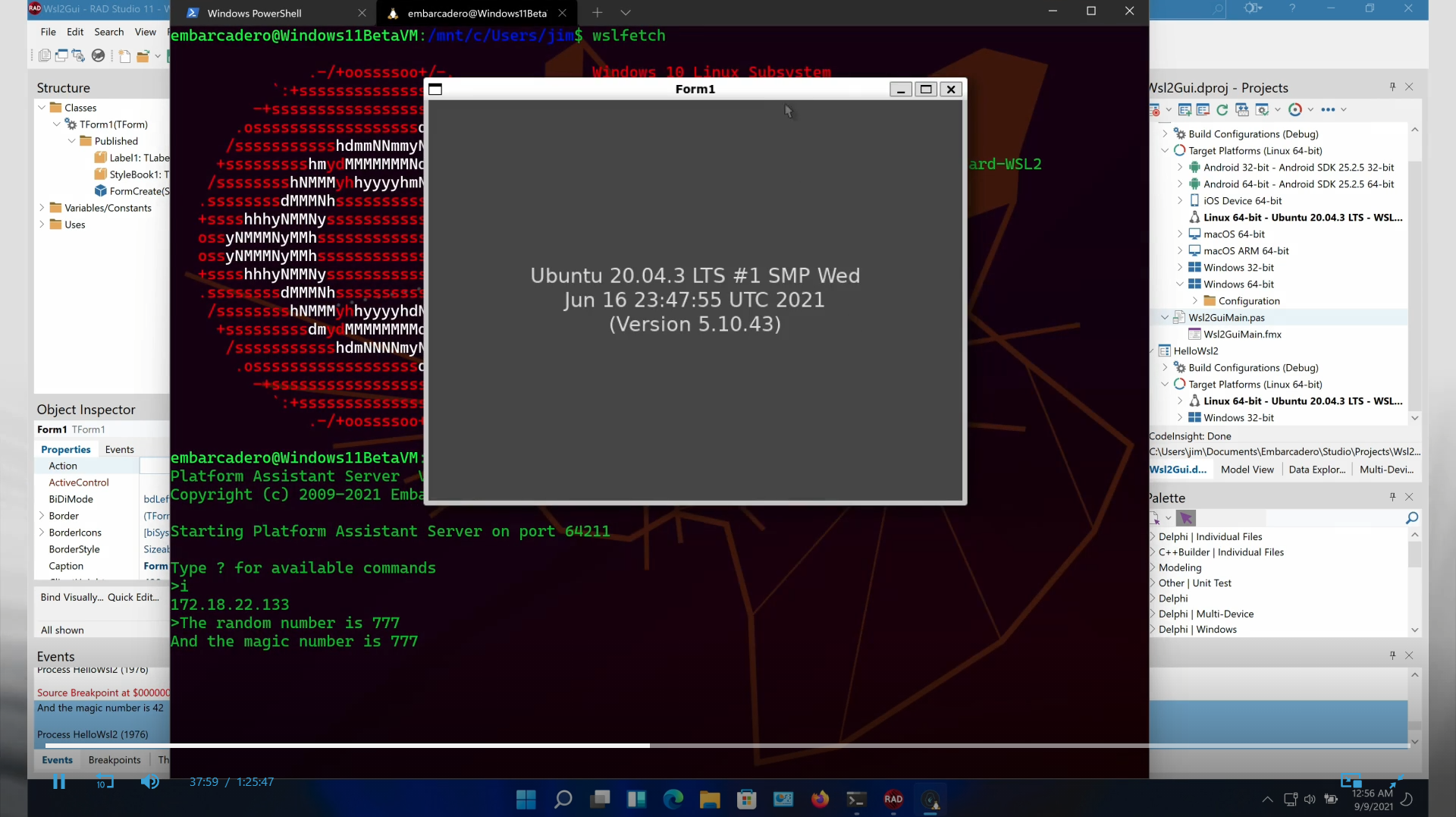Click the Palette search magnifier icon
The width and height of the screenshot is (1456, 817).
point(1411,518)
